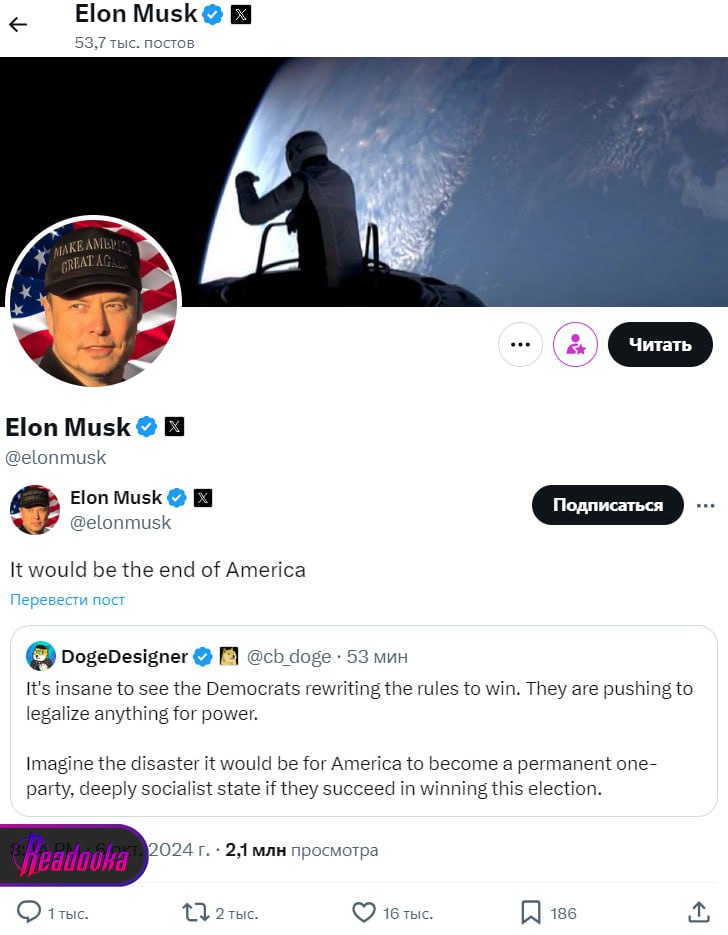Click the Перевести пост translate link
Viewport: 728px width, 935px height.
coord(68,600)
